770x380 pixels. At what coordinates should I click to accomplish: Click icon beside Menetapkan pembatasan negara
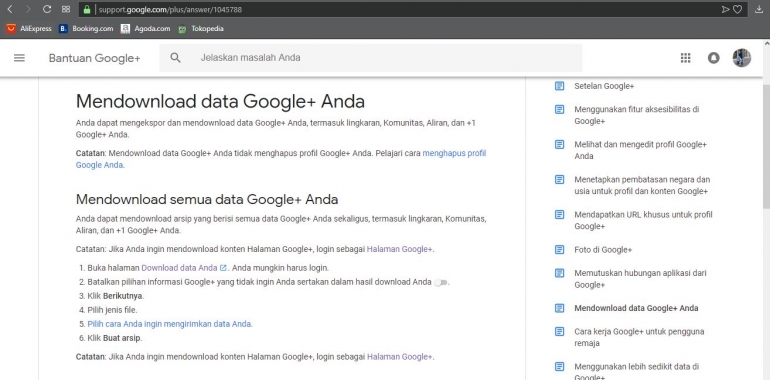tap(559, 180)
